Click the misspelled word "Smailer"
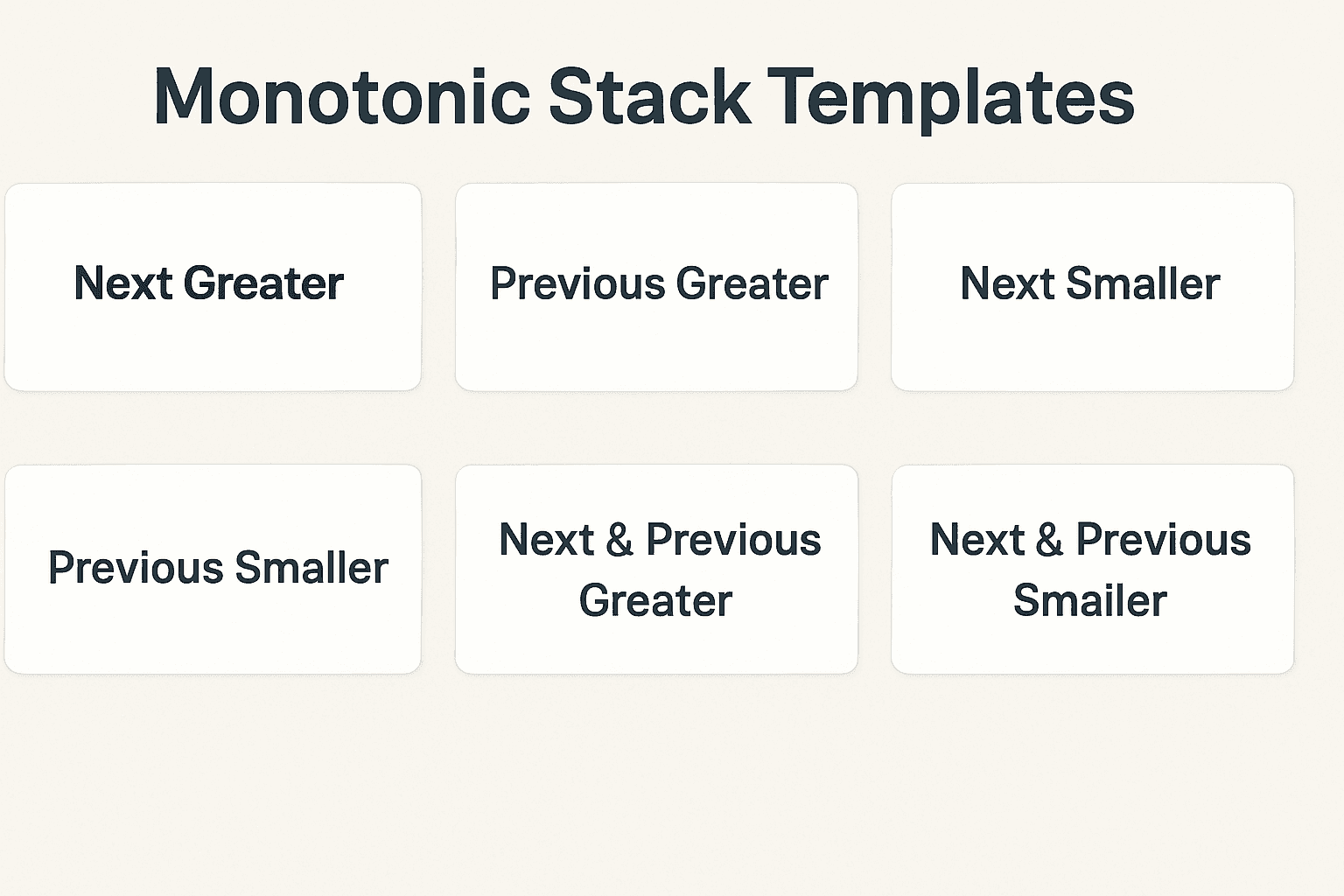The width and height of the screenshot is (1344, 896). 1090,601
